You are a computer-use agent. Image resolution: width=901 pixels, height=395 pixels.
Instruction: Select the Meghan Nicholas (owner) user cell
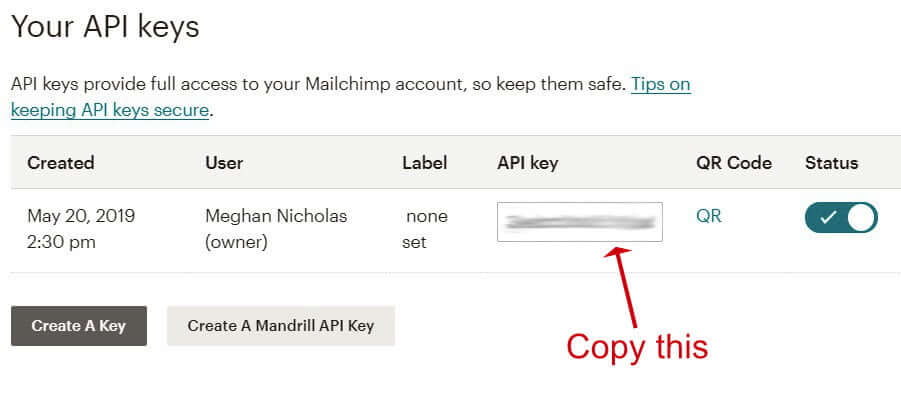coord(276,229)
